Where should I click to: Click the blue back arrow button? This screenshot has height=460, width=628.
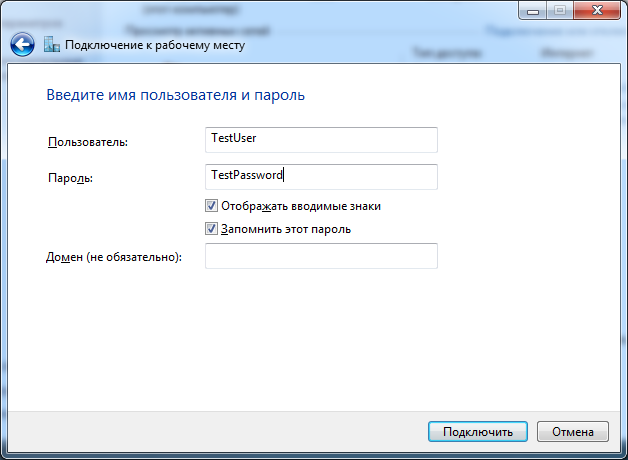[x=23, y=45]
